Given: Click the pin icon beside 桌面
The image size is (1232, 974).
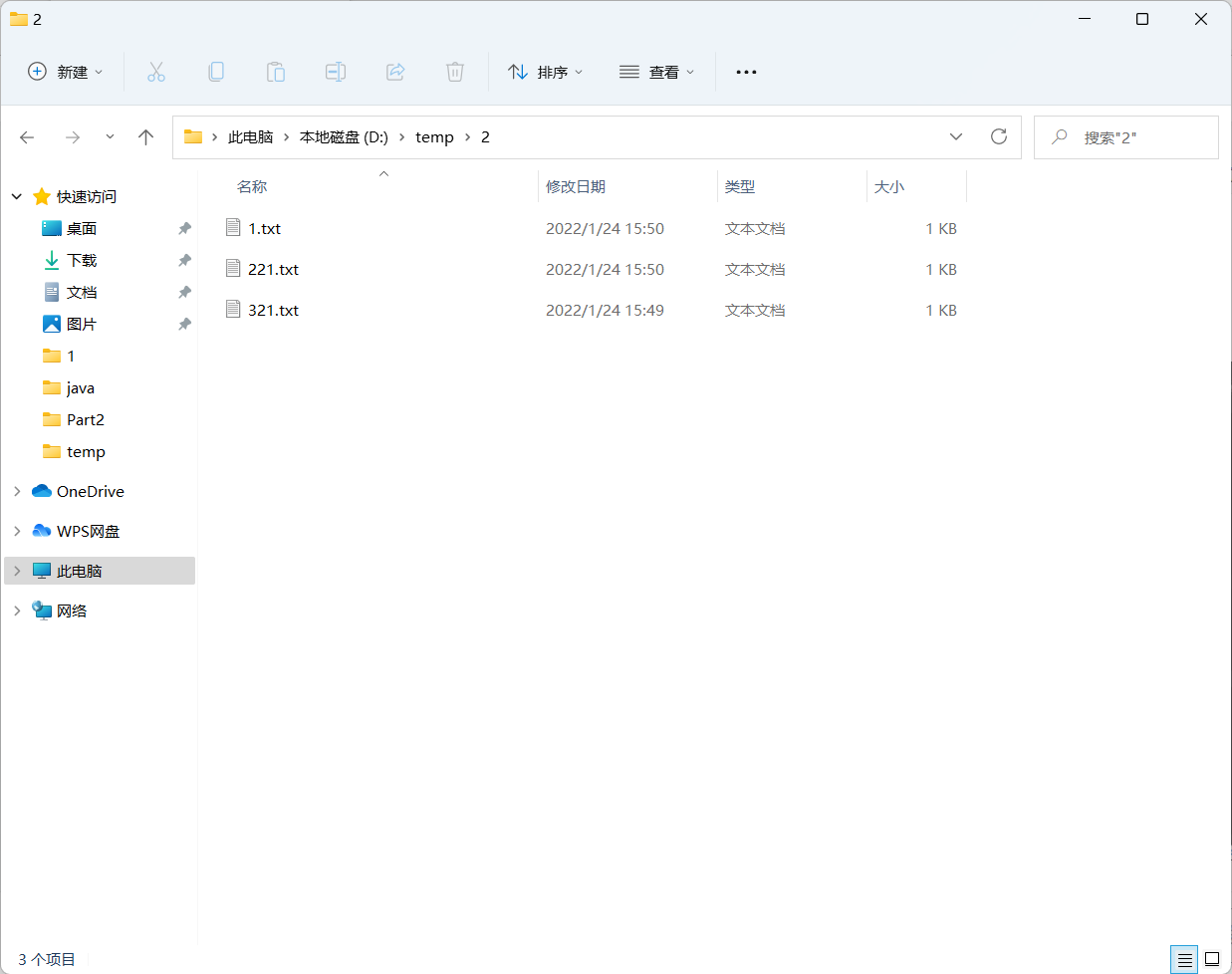Looking at the screenshot, I should point(184,228).
